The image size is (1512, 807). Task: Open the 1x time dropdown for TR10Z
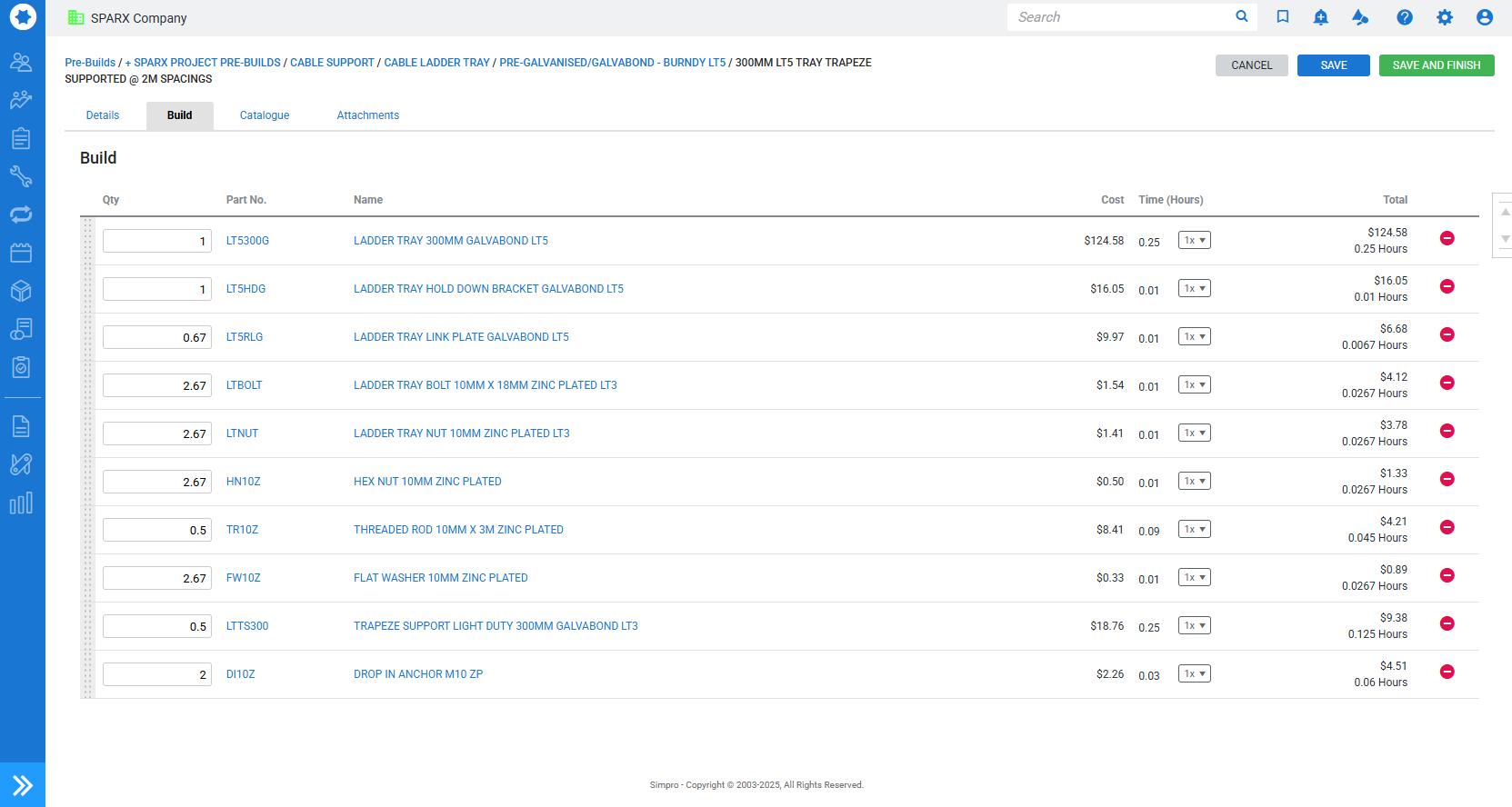point(1194,530)
